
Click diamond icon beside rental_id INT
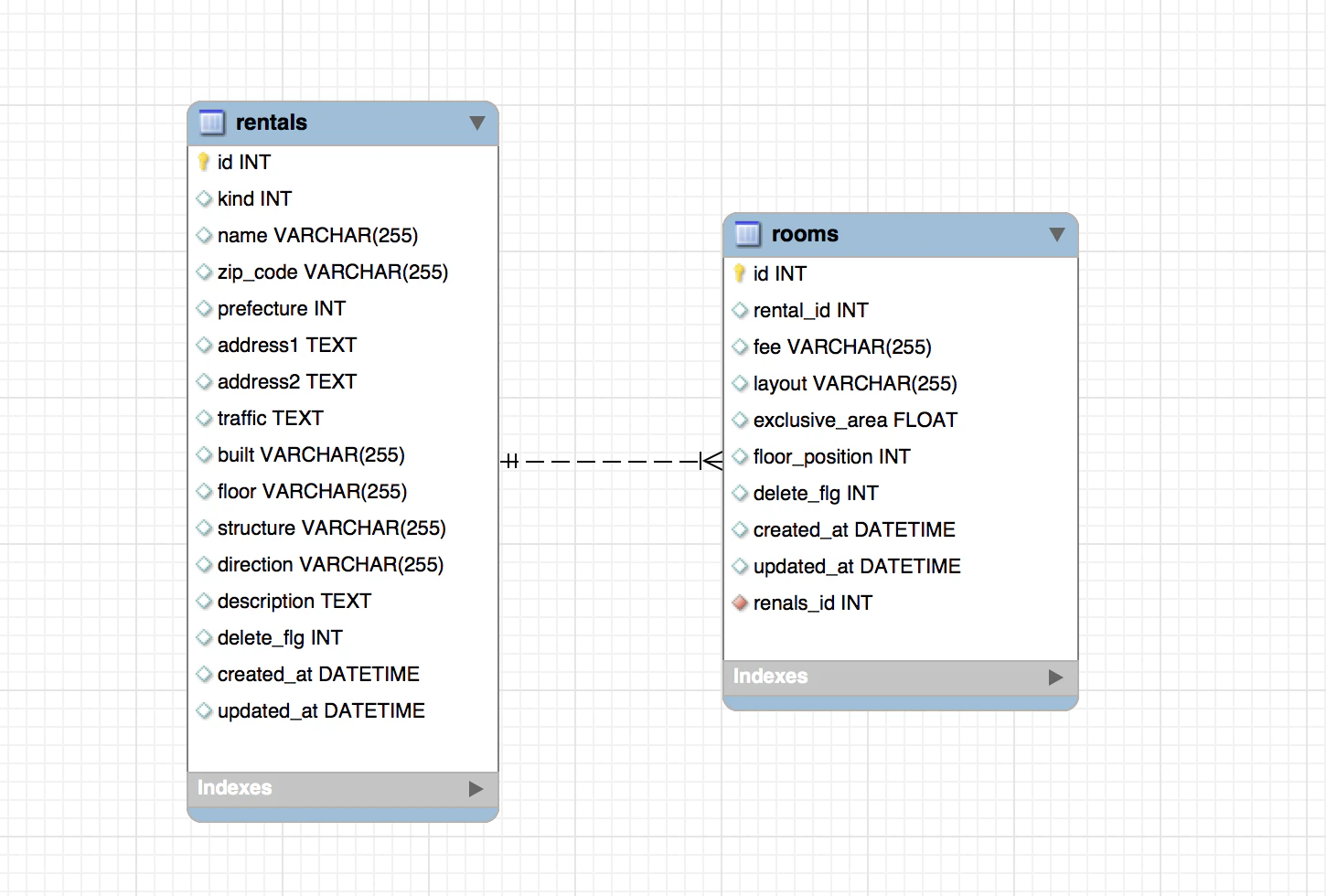coord(740,310)
